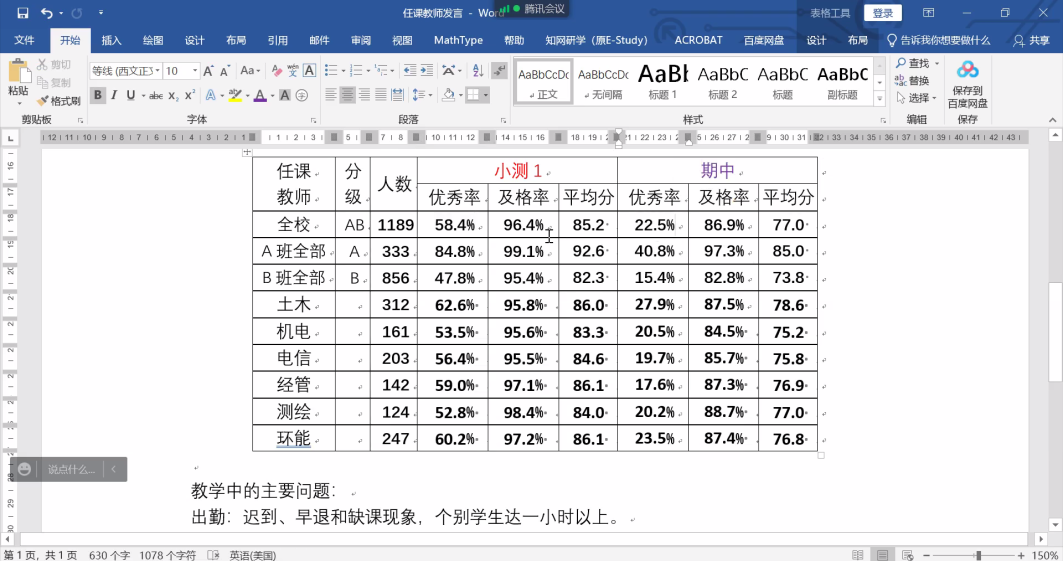Switch to the 审阅 (Review) tab

point(361,41)
